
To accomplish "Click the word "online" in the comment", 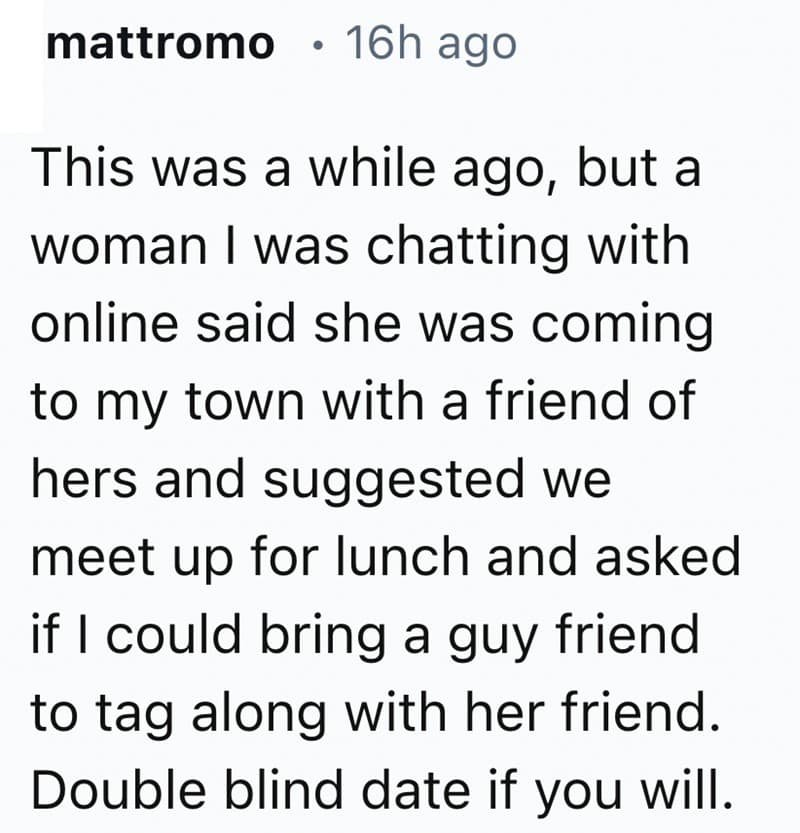I will (x=105, y=324).
